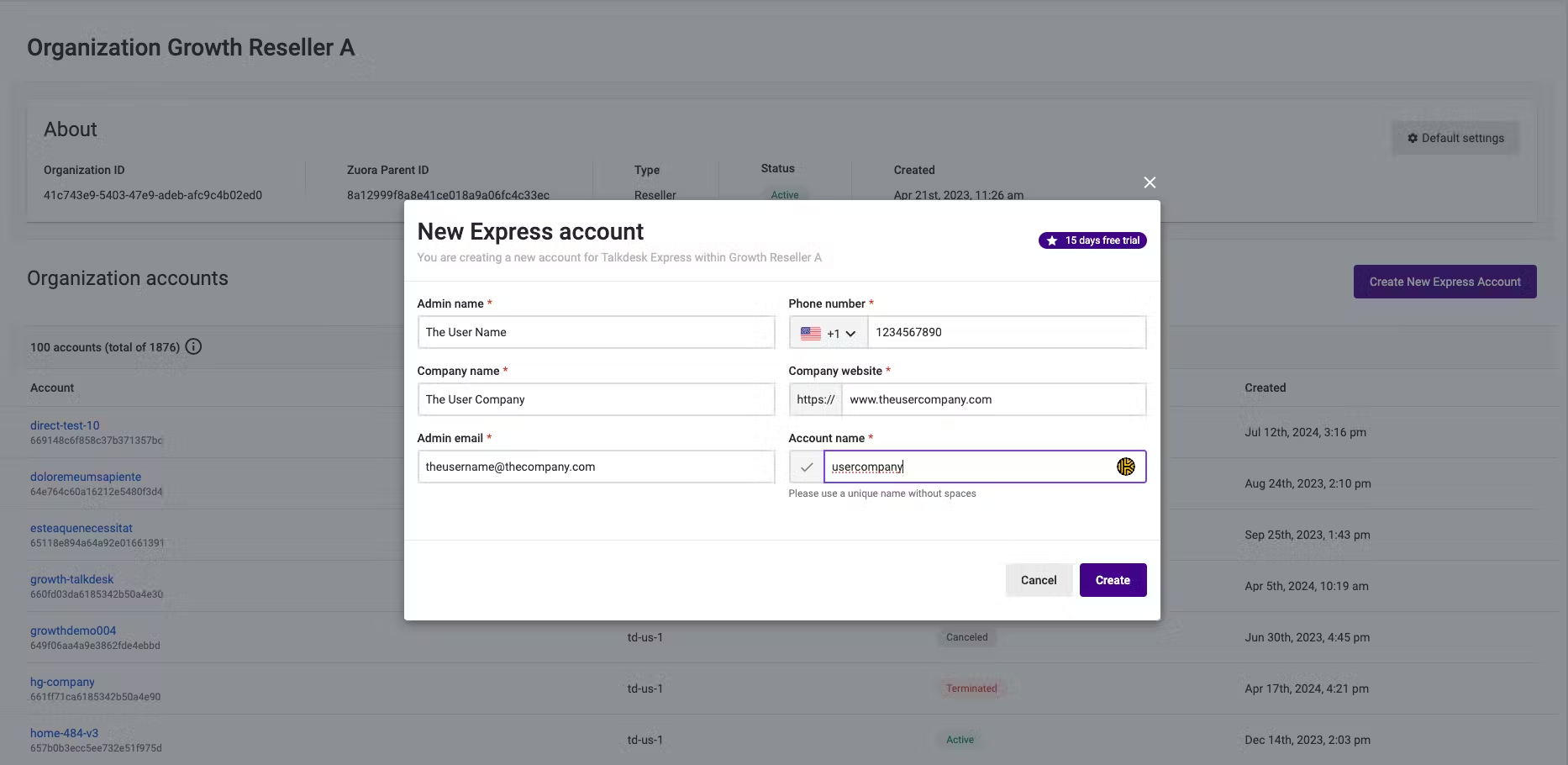Viewport: 1568px width, 765px height.
Task: Click the https:// prefix label
Action: [x=816, y=399]
